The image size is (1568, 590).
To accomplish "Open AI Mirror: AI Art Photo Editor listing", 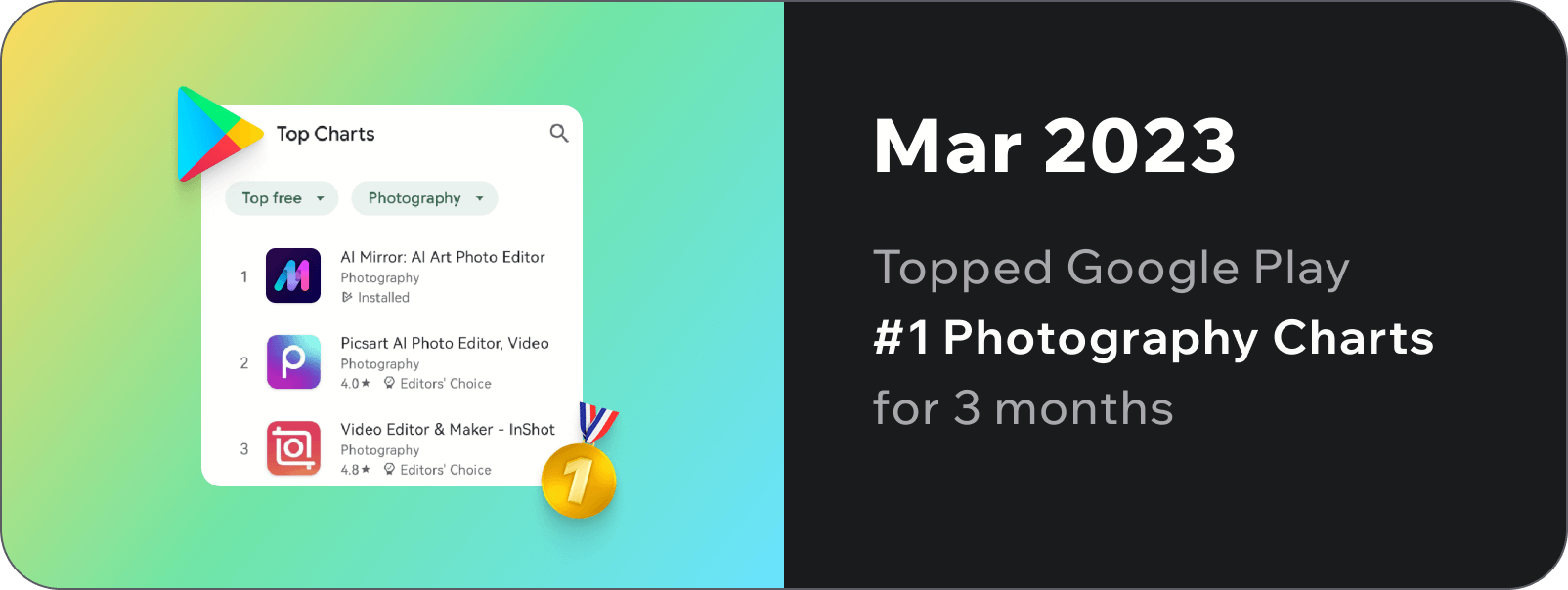I will [443, 257].
